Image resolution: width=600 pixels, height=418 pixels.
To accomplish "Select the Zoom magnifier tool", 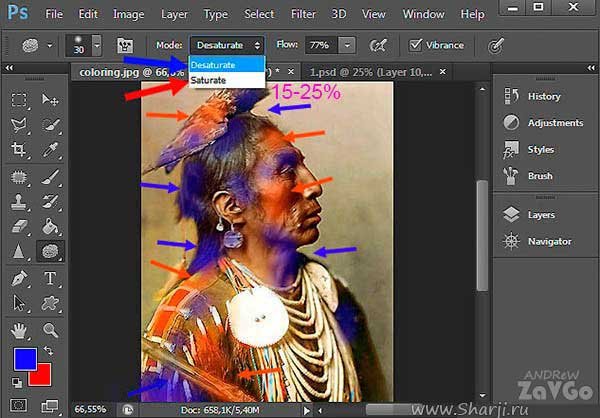I will (49, 329).
